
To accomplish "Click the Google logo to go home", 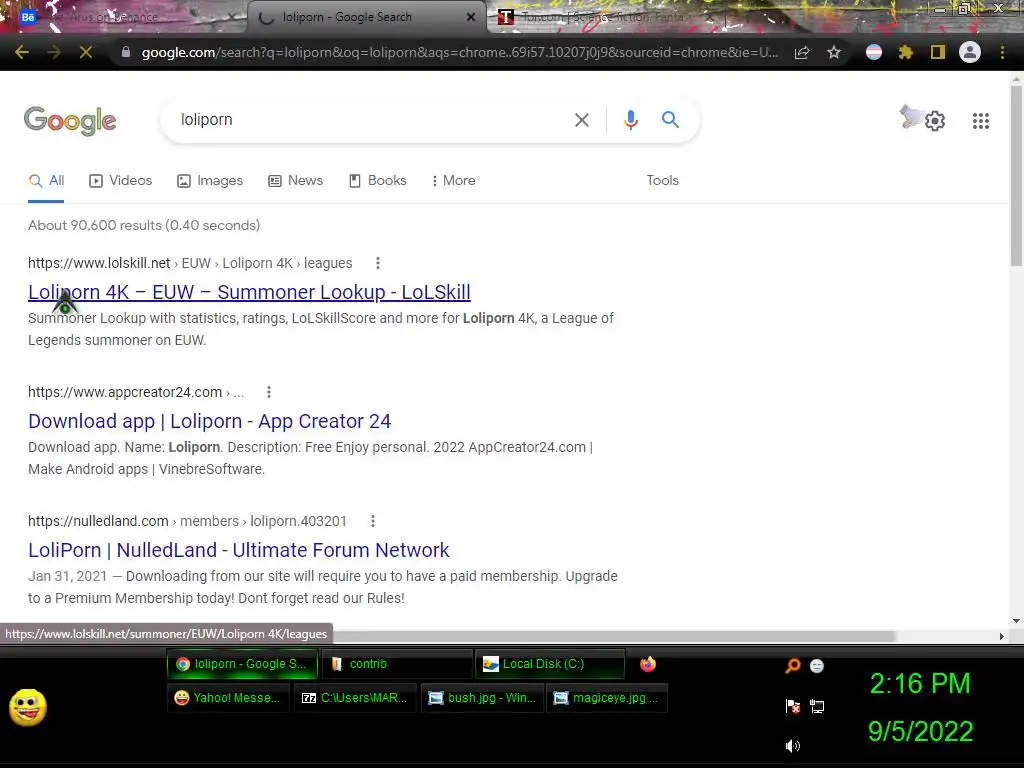I will click(70, 120).
